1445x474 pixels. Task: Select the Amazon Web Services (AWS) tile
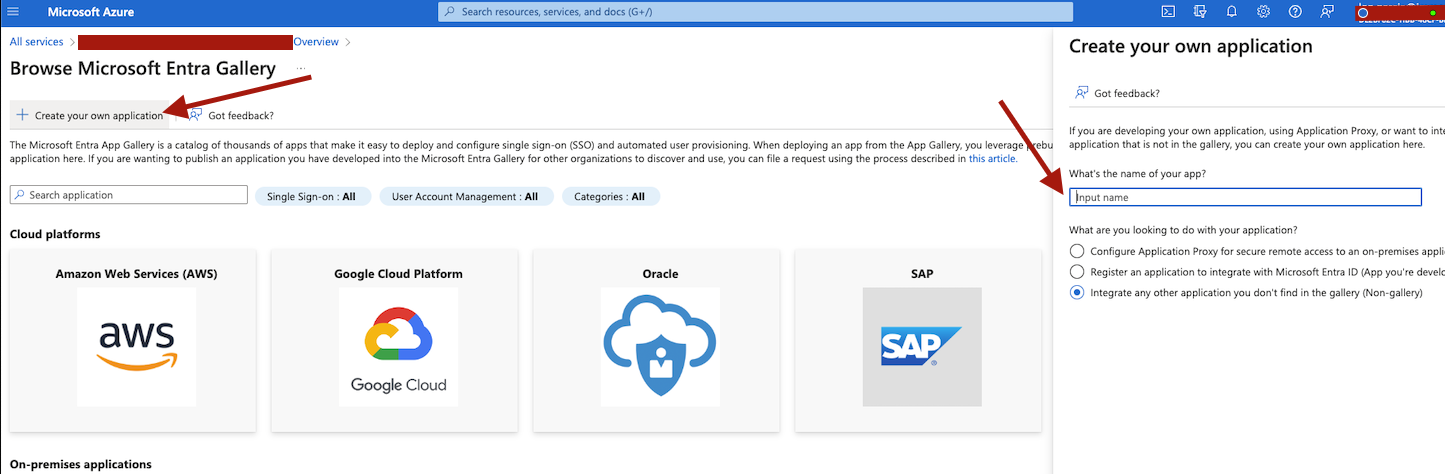(136, 340)
